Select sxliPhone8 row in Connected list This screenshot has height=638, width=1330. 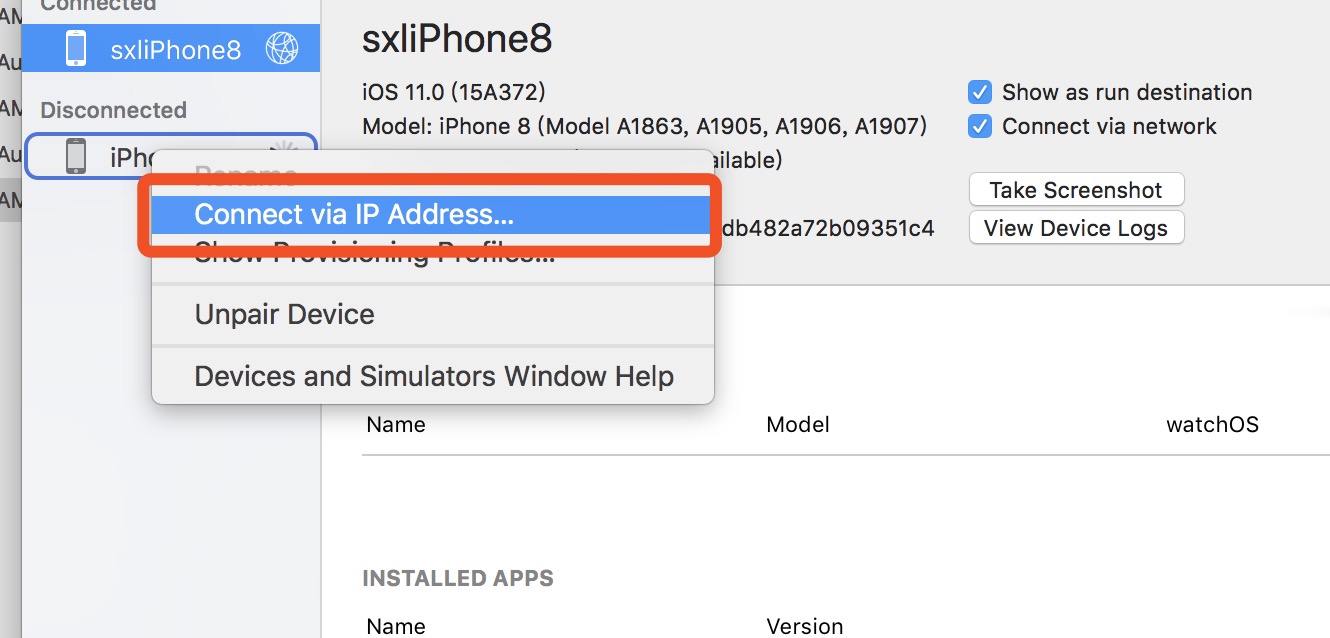pyautogui.click(x=171, y=49)
